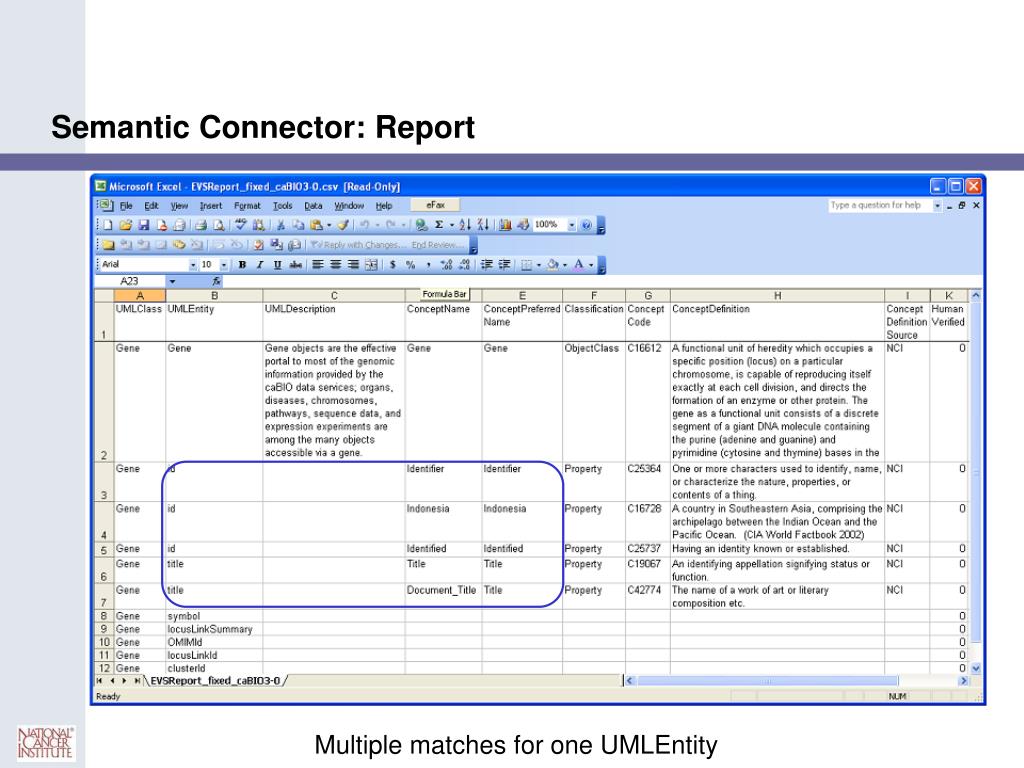This screenshot has width=1024, height=768.
Task: Open the Name Box dropdown arrow
Action: click(x=172, y=281)
